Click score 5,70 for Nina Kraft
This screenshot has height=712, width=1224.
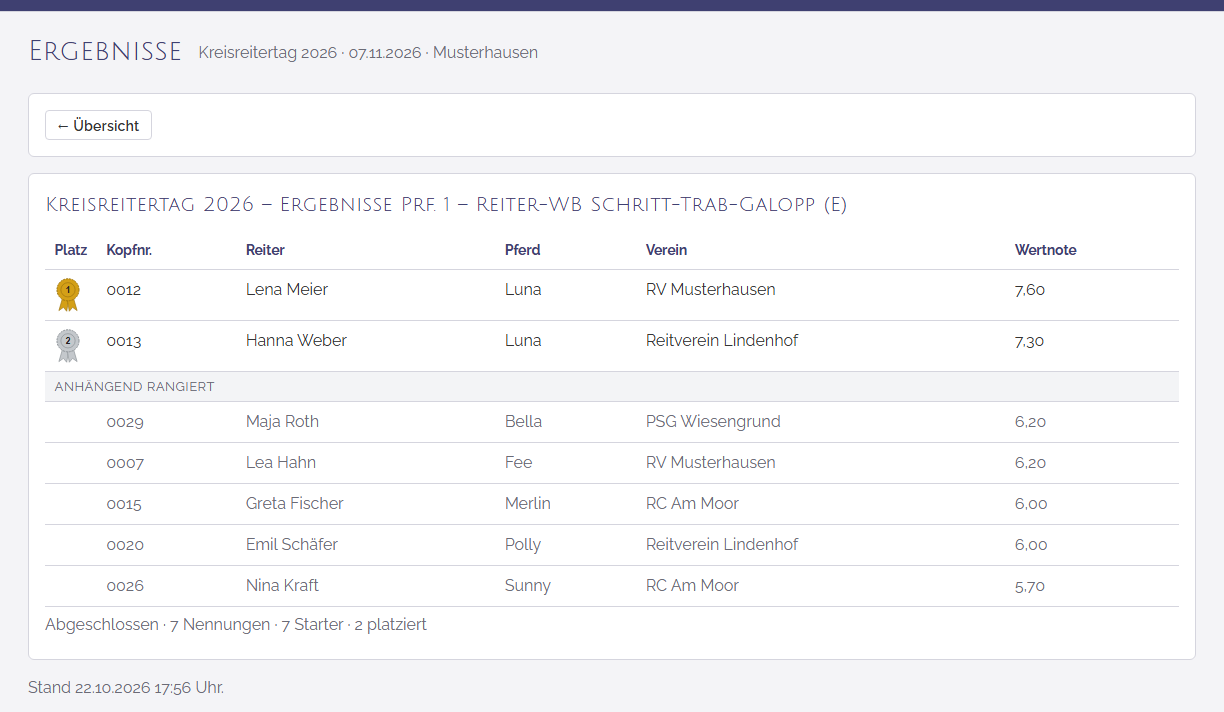pos(1030,586)
